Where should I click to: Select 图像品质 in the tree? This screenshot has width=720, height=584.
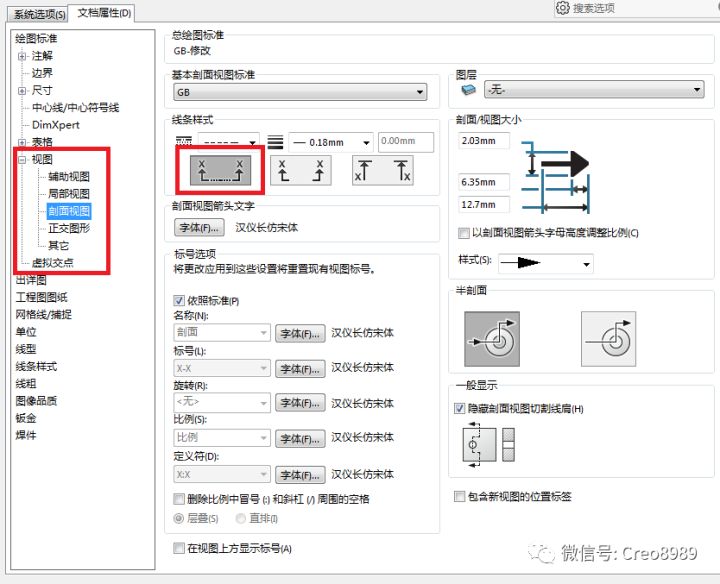pos(36,401)
